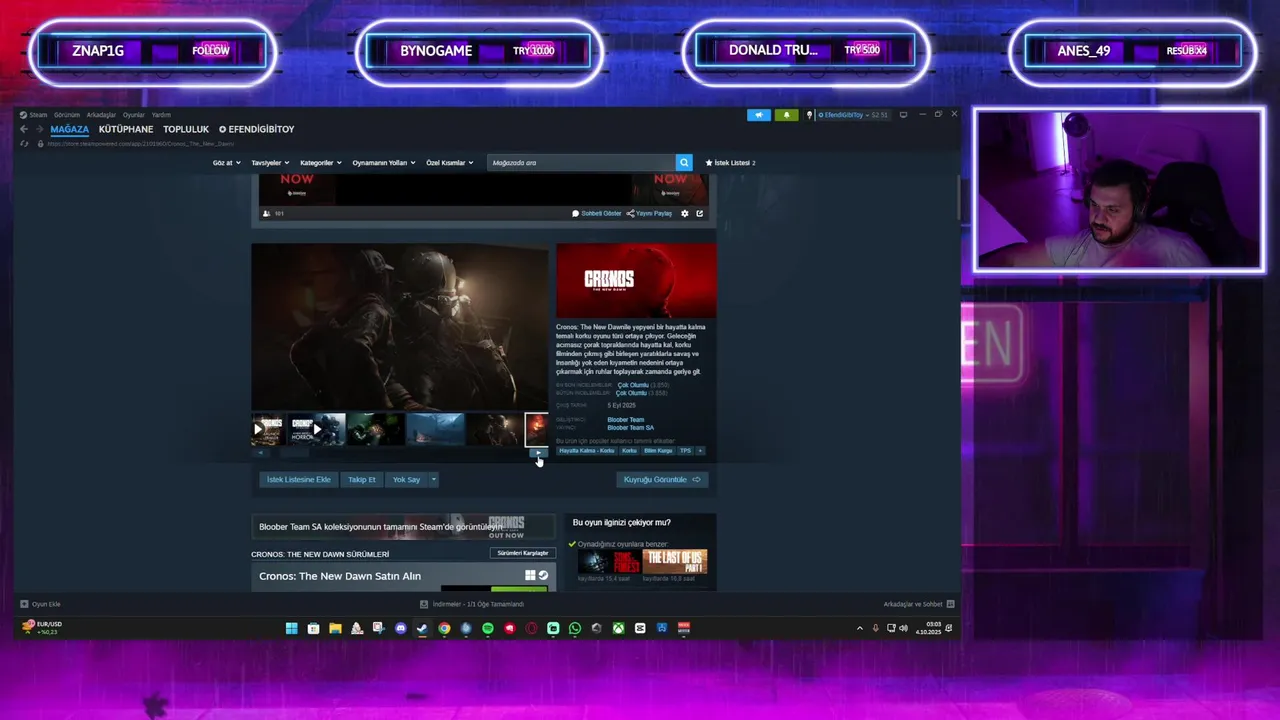Click Kuyruğu Görüntüle queue button
Screen dimensions: 1280x720
click(662, 479)
